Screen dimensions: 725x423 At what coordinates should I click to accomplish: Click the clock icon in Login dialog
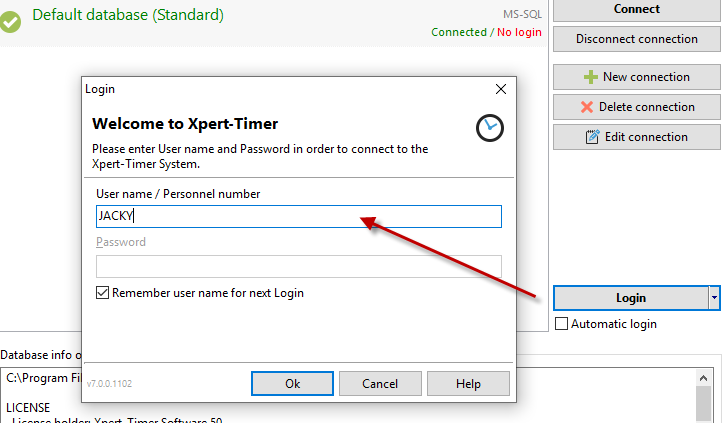tap(489, 127)
